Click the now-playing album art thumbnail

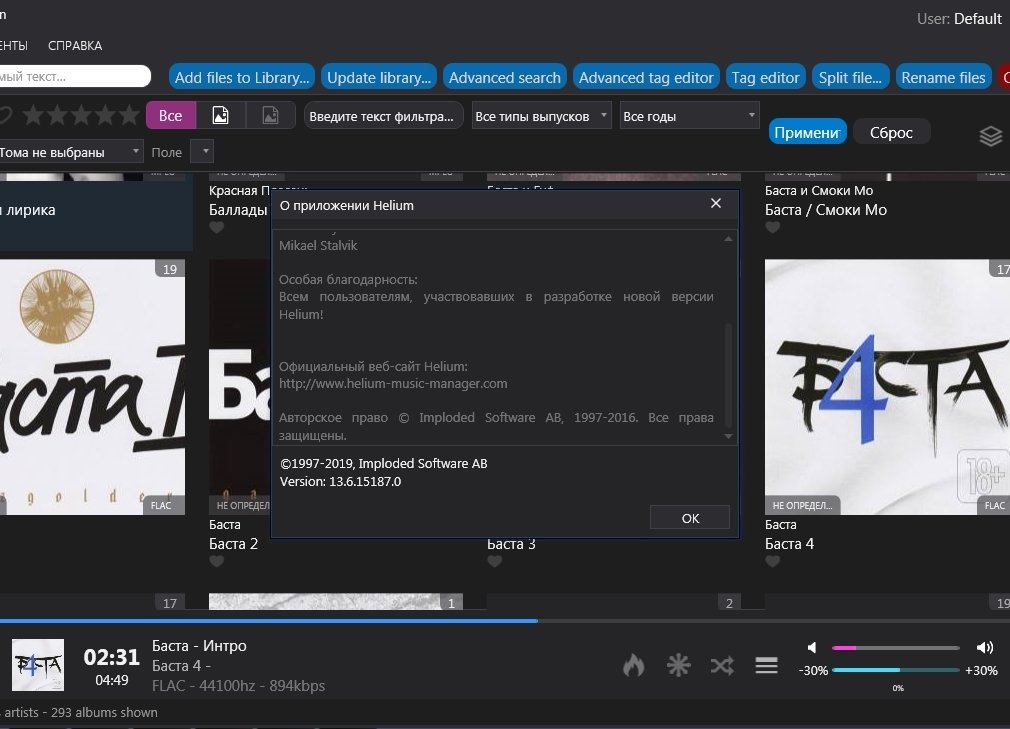click(x=38, y=665)
